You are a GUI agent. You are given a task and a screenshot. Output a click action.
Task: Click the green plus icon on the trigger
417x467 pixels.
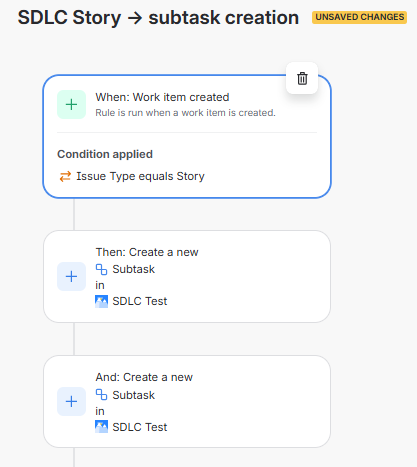(x=71, y=105)
